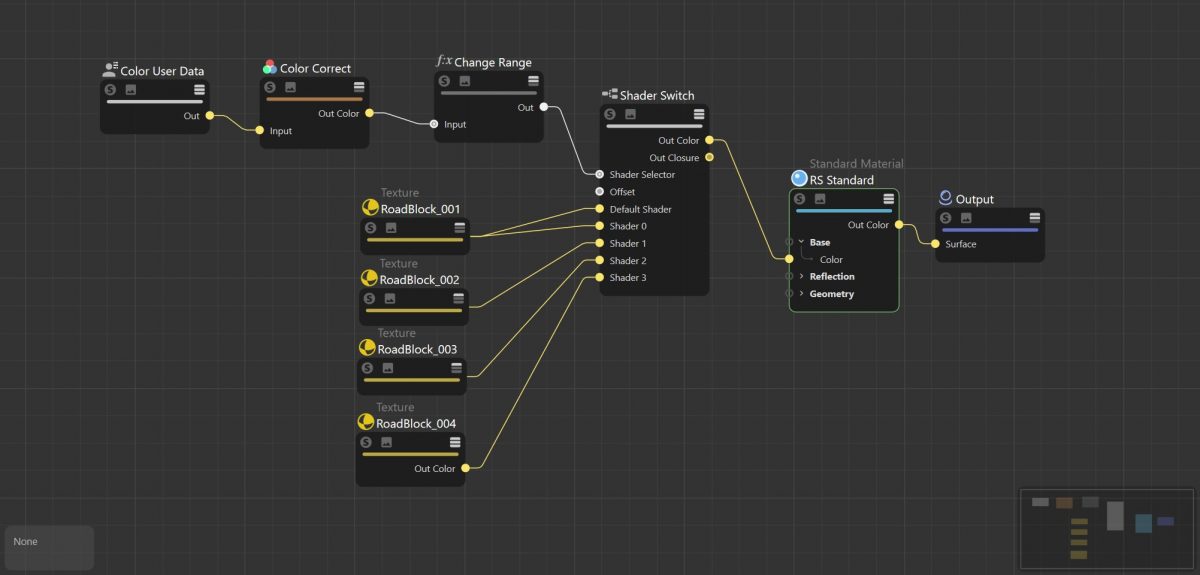Collapse the Base group in RS Standard

click(801, 242)
